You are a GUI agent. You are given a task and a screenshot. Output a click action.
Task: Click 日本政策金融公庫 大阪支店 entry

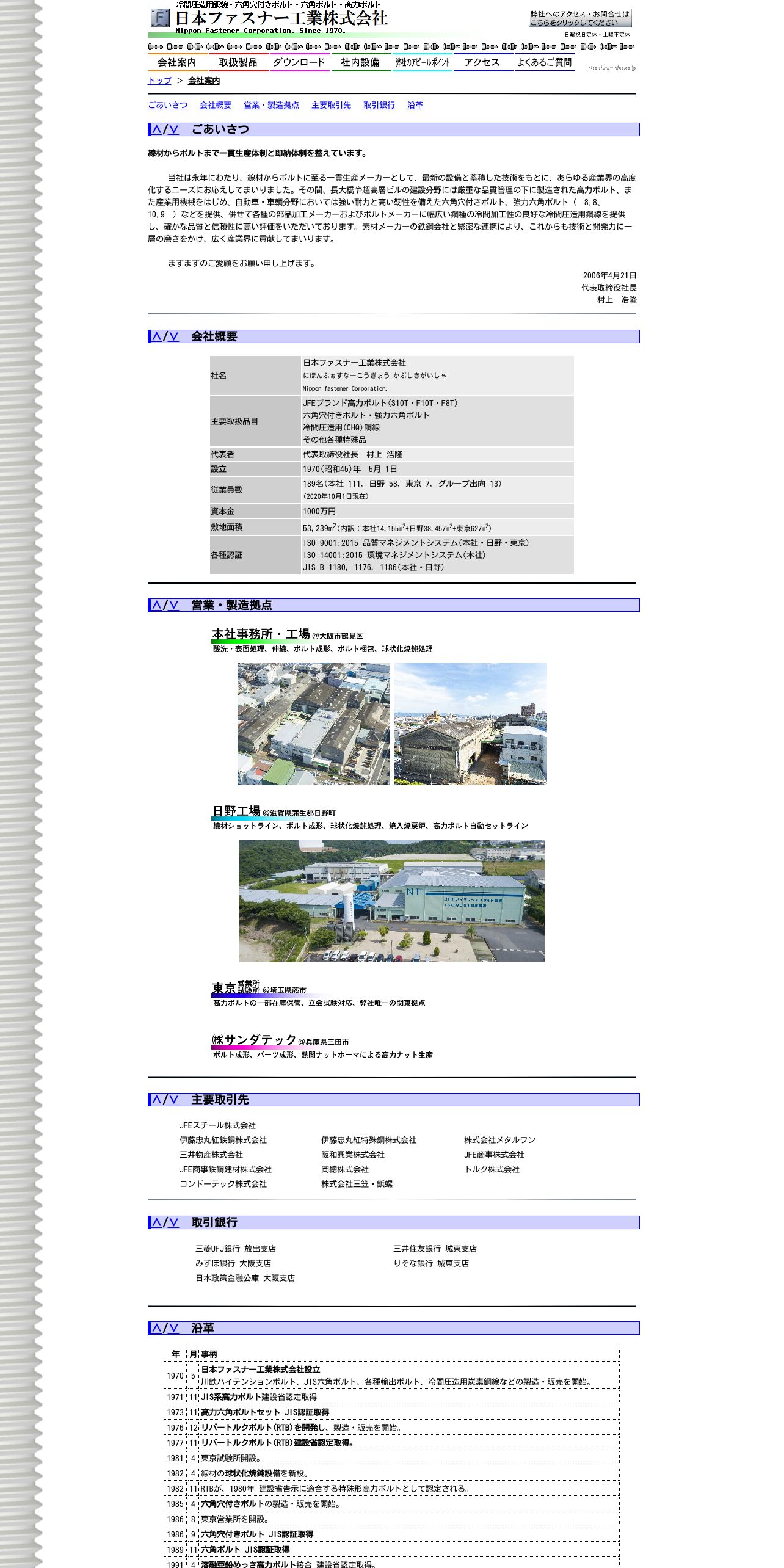click(x=245, y=1278)
